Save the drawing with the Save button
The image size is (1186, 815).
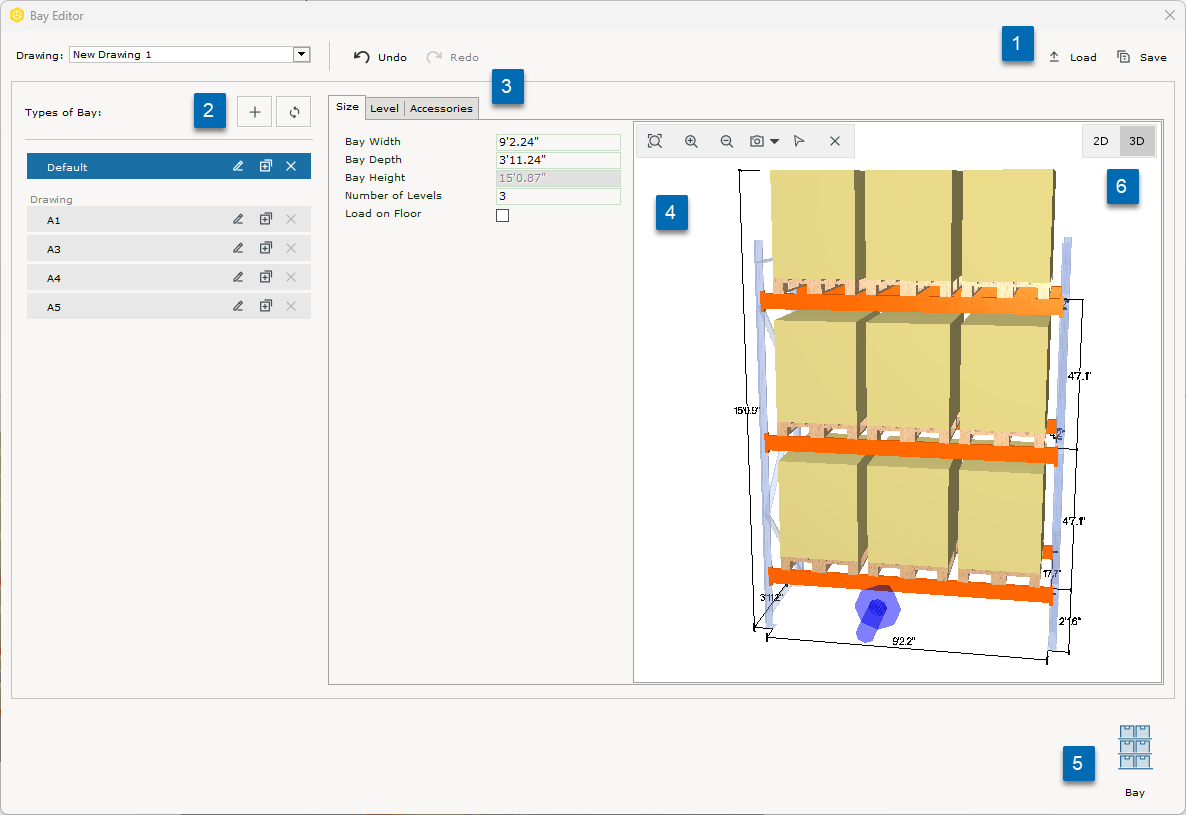pyautogui.click(x=1141, y=57)
